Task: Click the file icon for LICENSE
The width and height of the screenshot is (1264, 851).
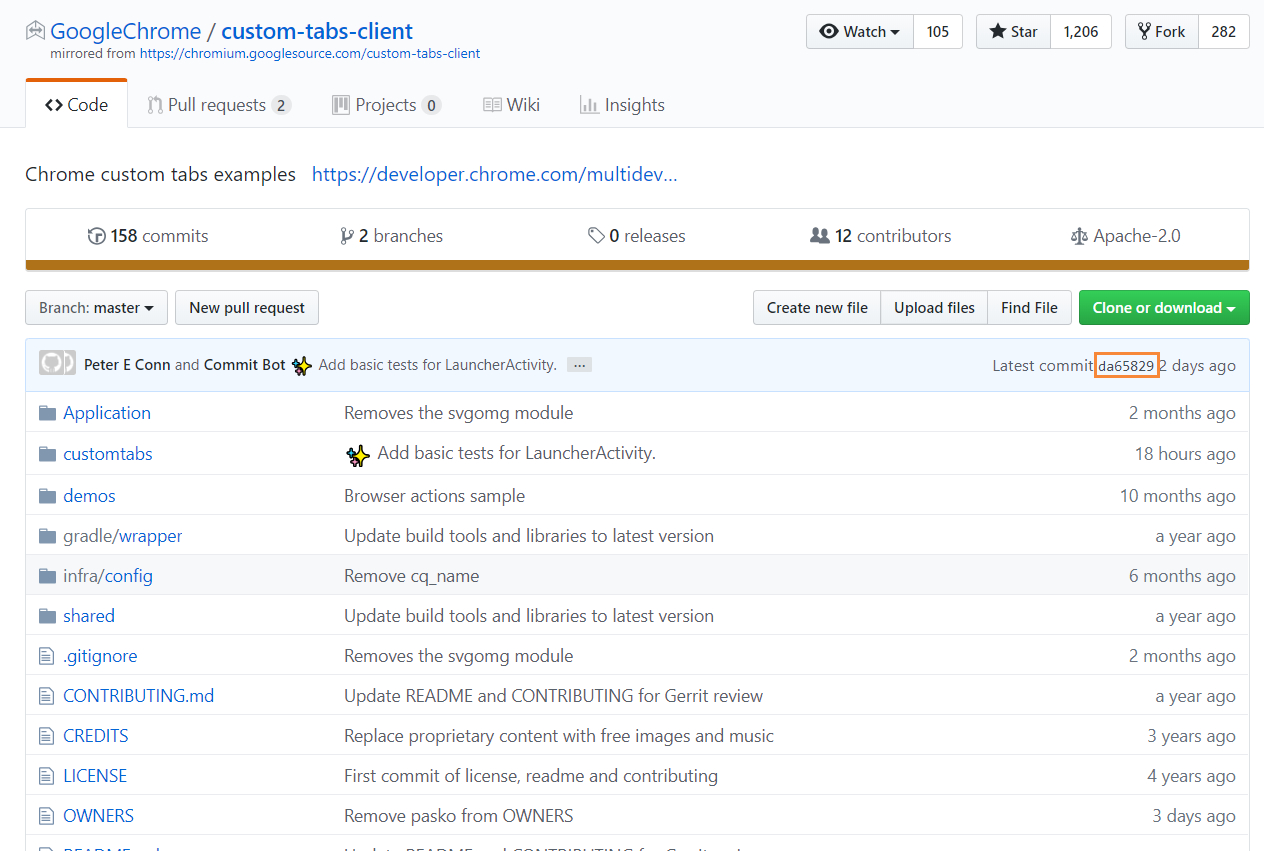Action: tap(46, 776)
